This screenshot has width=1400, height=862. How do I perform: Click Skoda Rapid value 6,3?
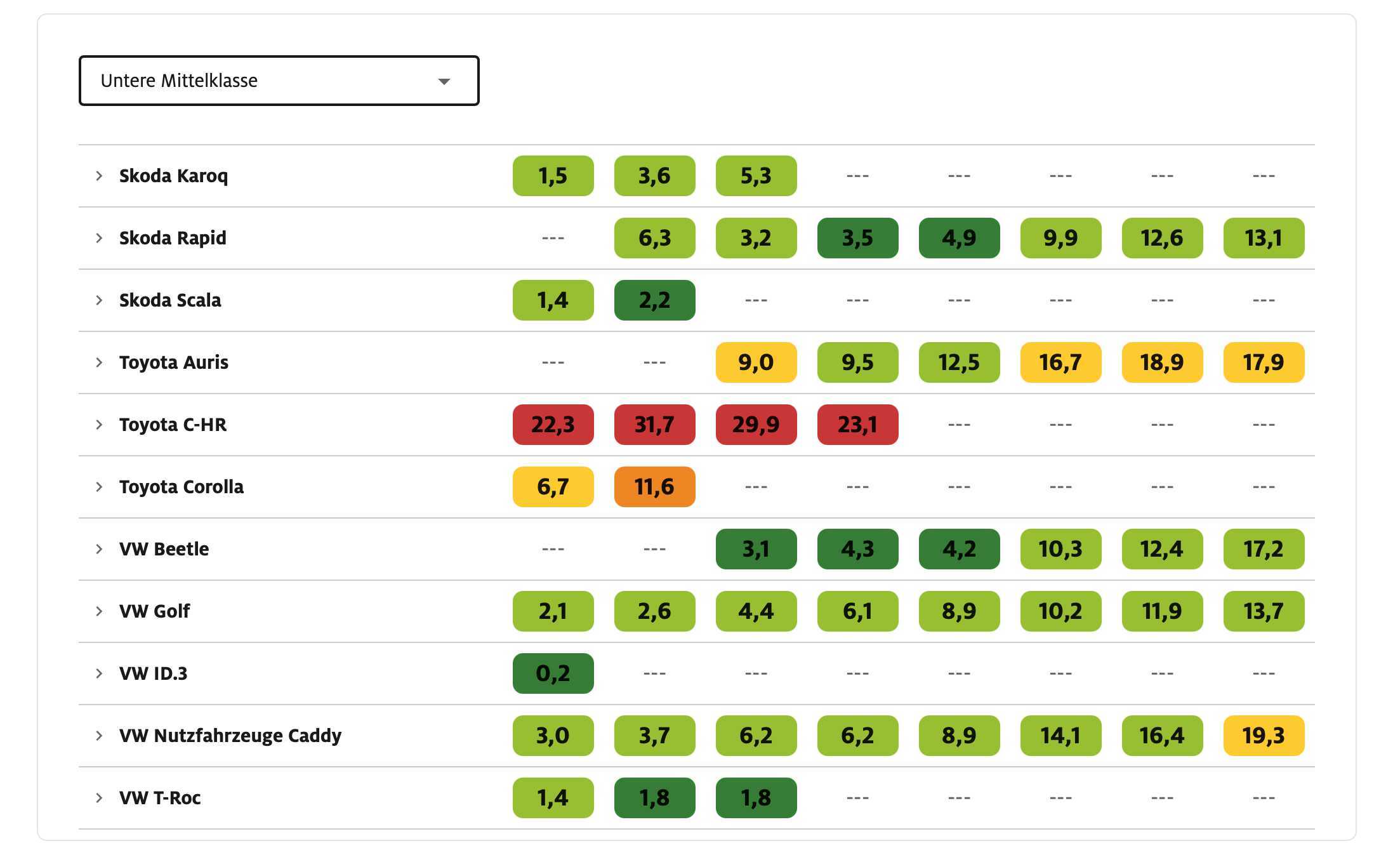[x=655, y=238]
